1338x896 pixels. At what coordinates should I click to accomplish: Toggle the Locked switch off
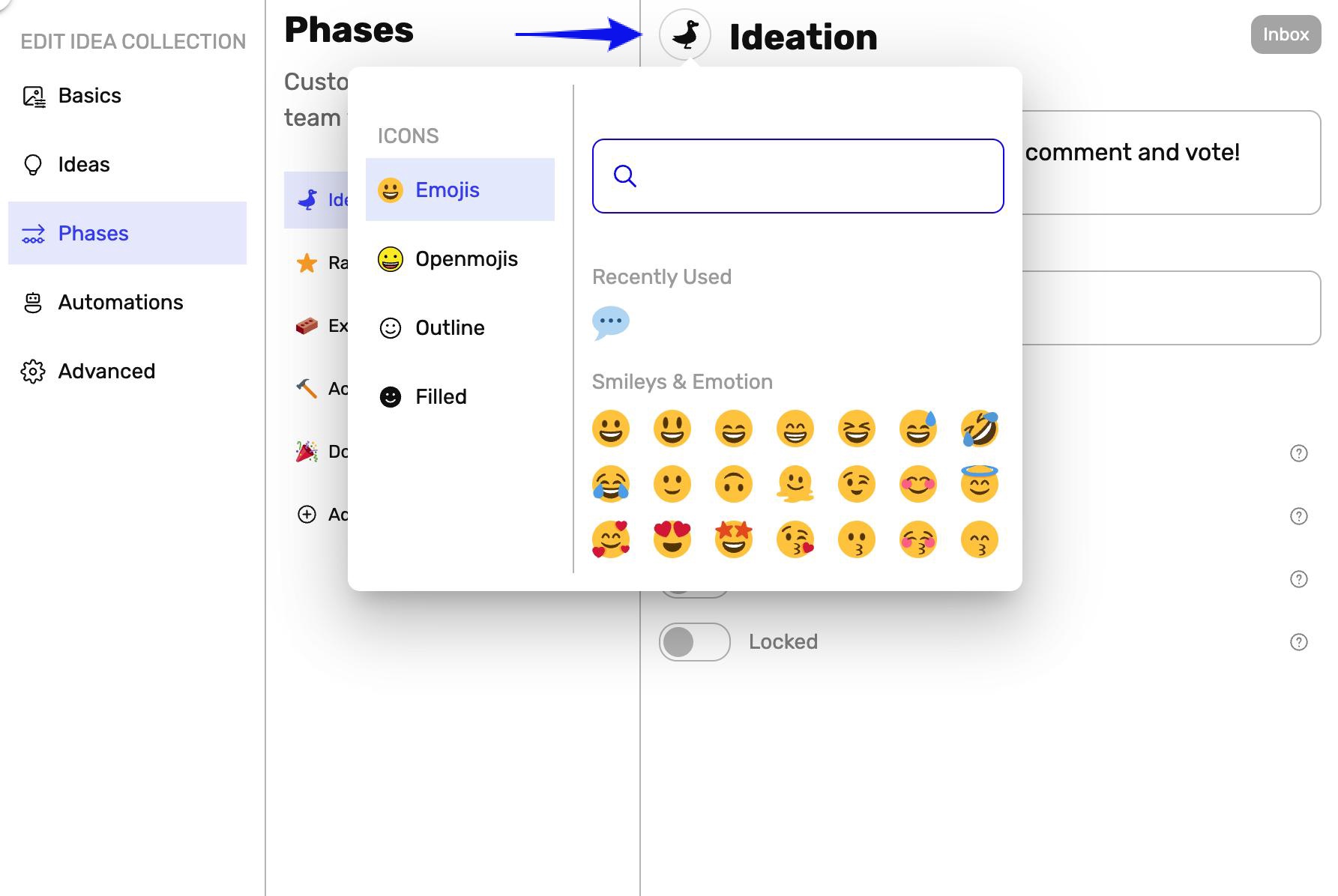tap(695, 641)
